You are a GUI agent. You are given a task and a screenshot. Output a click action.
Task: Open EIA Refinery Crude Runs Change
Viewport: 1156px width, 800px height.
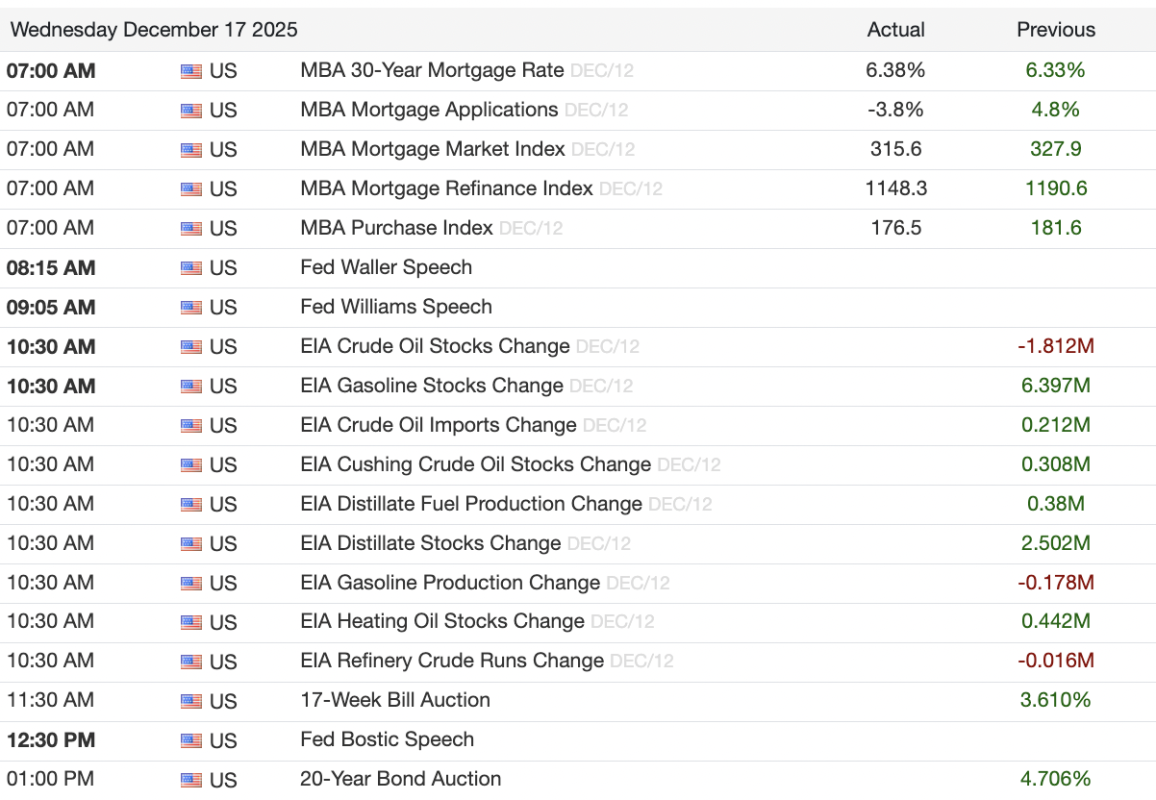452,661
